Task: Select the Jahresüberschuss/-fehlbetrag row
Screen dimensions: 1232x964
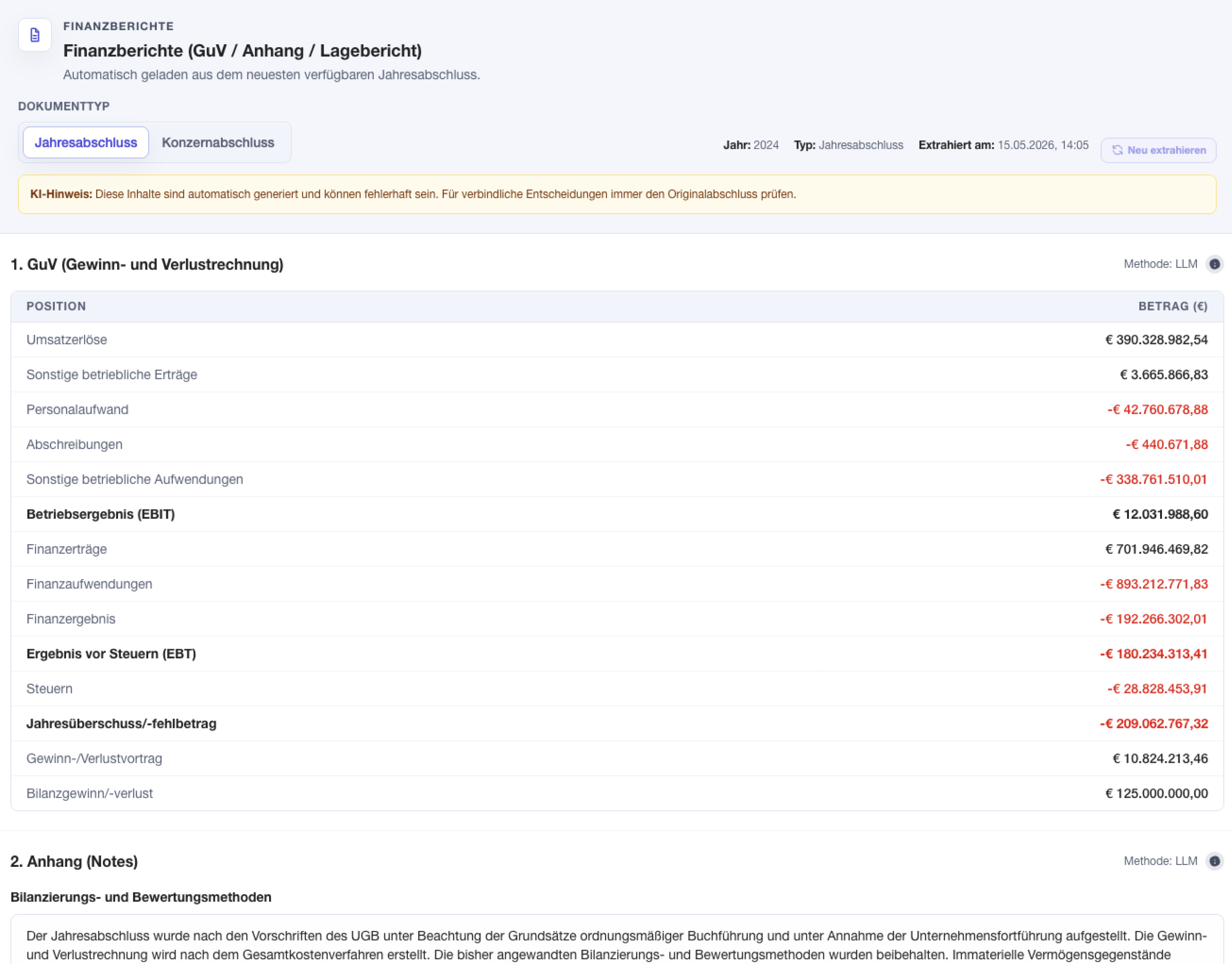Action: 617,723
